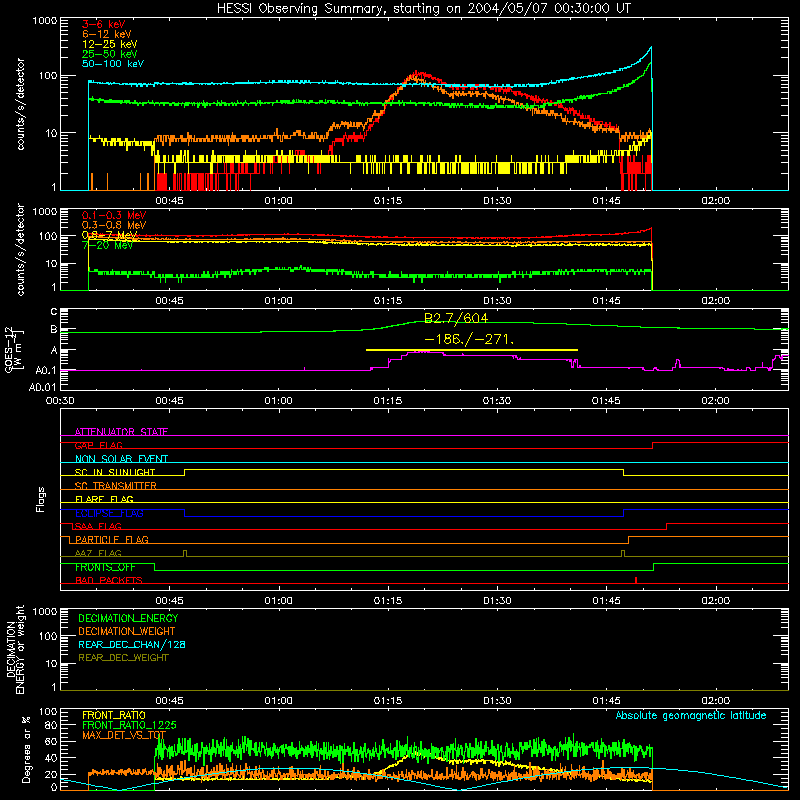Click 'Absolute geomagnetic latitude' legend text
800x800 pixels.
tap(691, 715)
